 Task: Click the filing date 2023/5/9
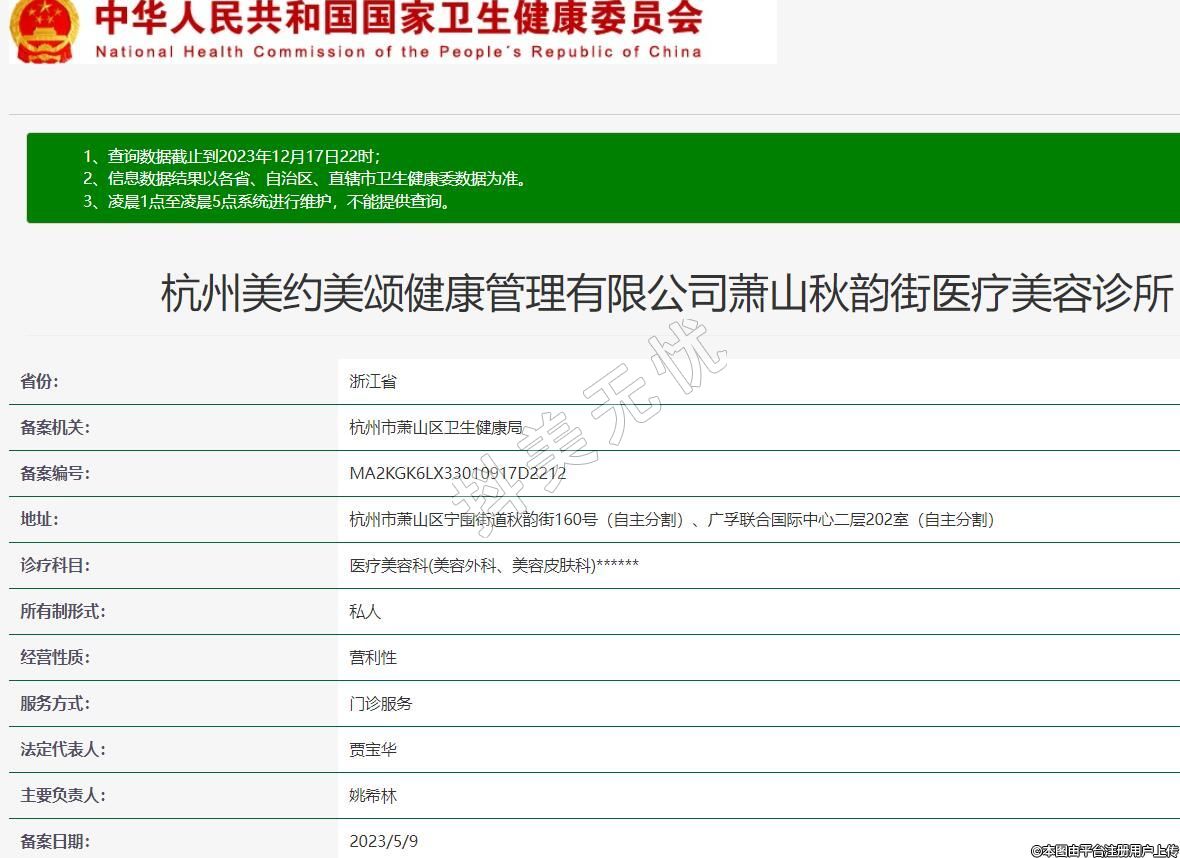click(383, 841)
